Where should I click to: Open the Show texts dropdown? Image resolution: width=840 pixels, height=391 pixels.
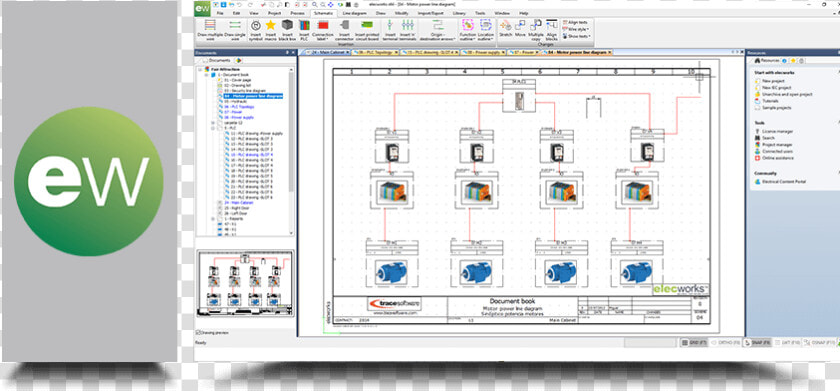coord(576,36)
